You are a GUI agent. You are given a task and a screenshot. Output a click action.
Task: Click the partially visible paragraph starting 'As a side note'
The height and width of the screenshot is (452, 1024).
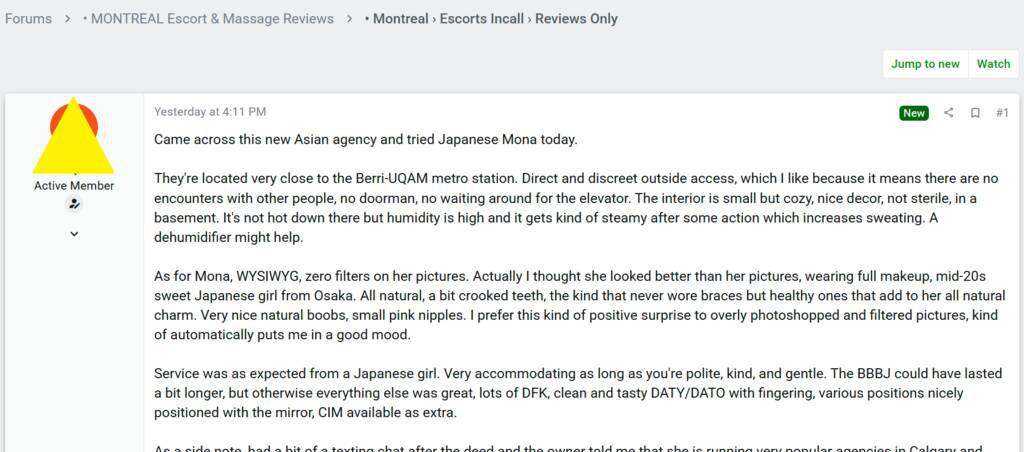point(577,448)
